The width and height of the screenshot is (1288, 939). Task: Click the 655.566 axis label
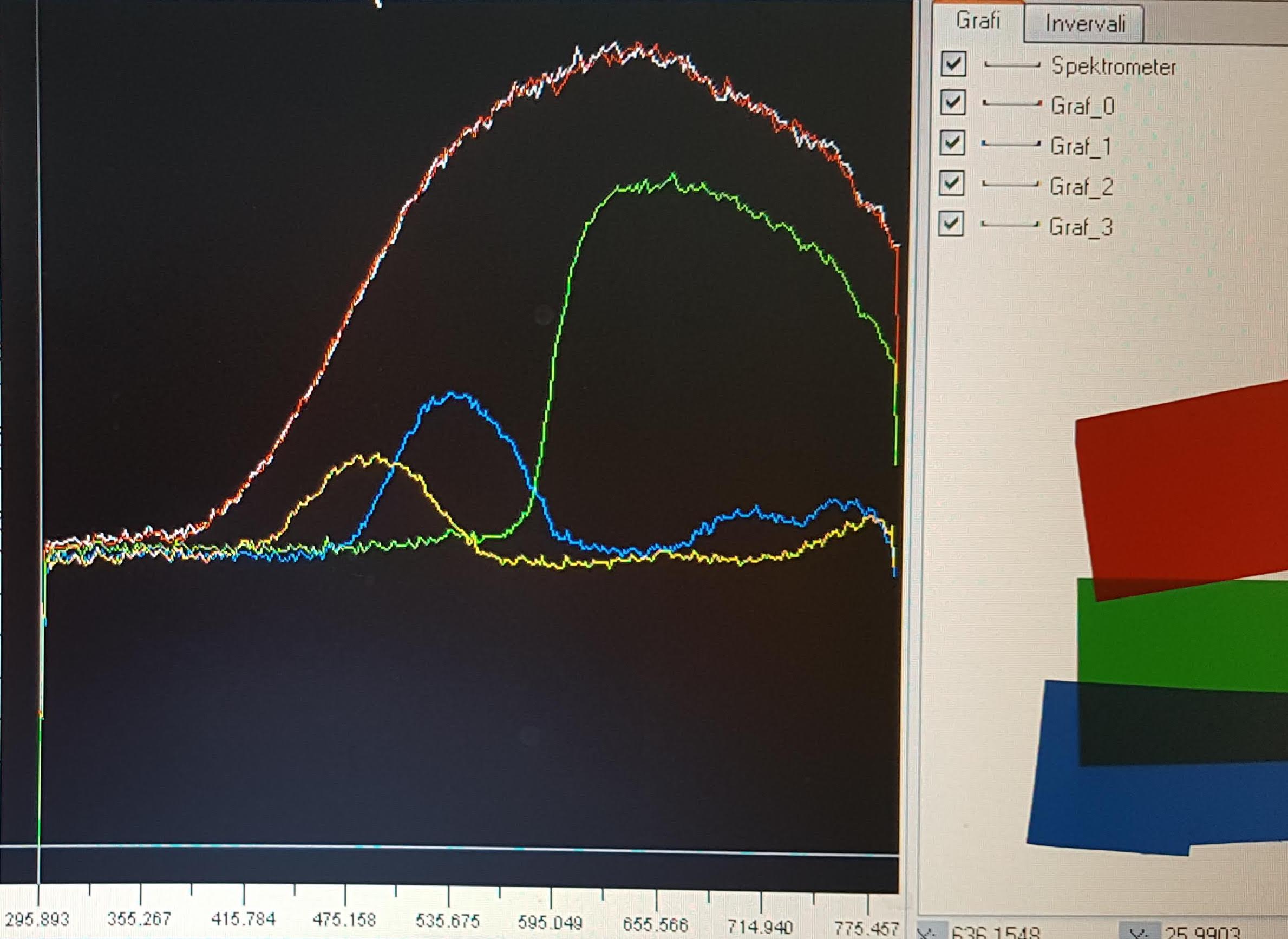tap(655, 924)
